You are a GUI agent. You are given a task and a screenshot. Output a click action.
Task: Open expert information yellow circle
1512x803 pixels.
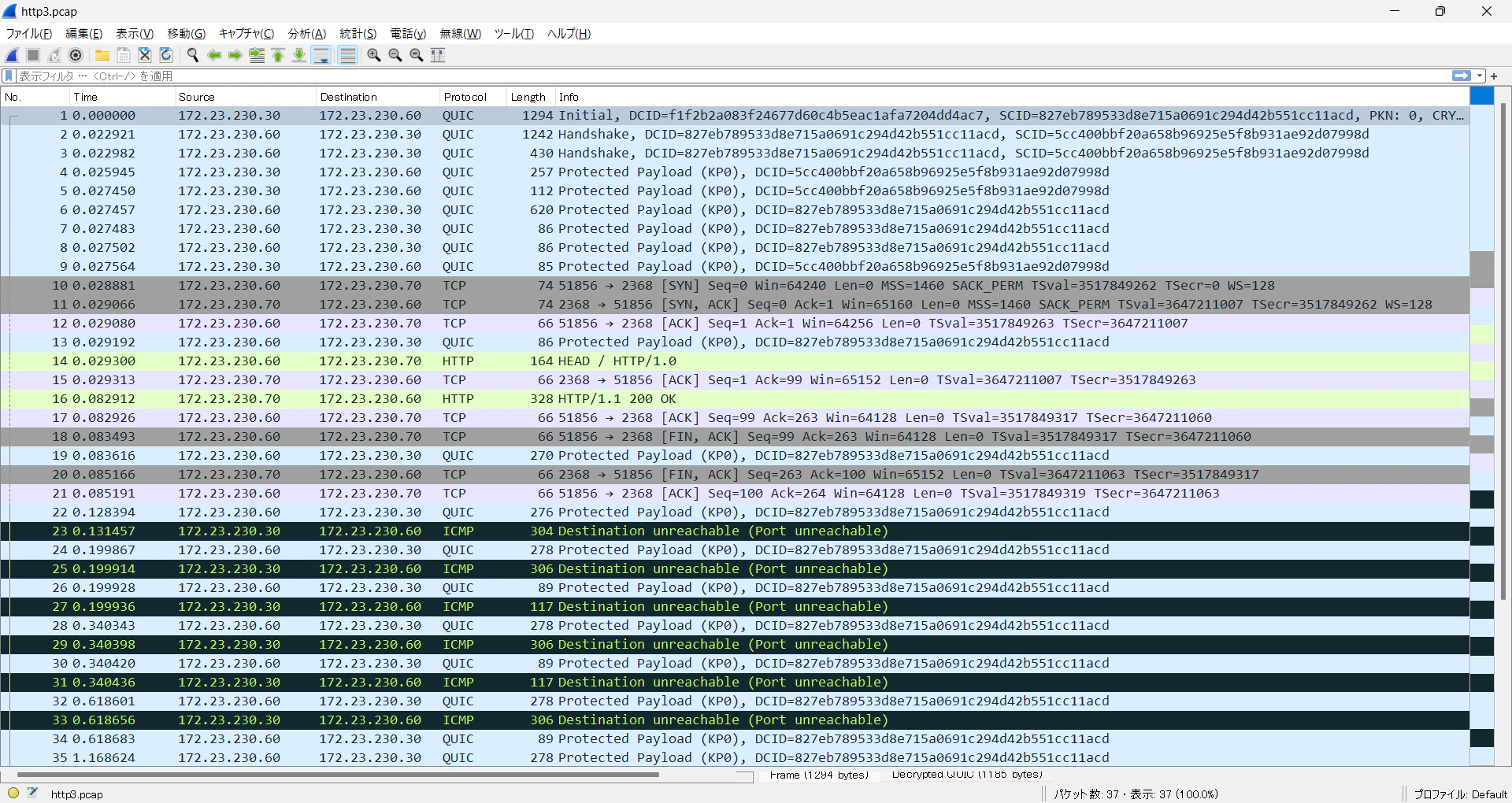[x=13, y=794]
